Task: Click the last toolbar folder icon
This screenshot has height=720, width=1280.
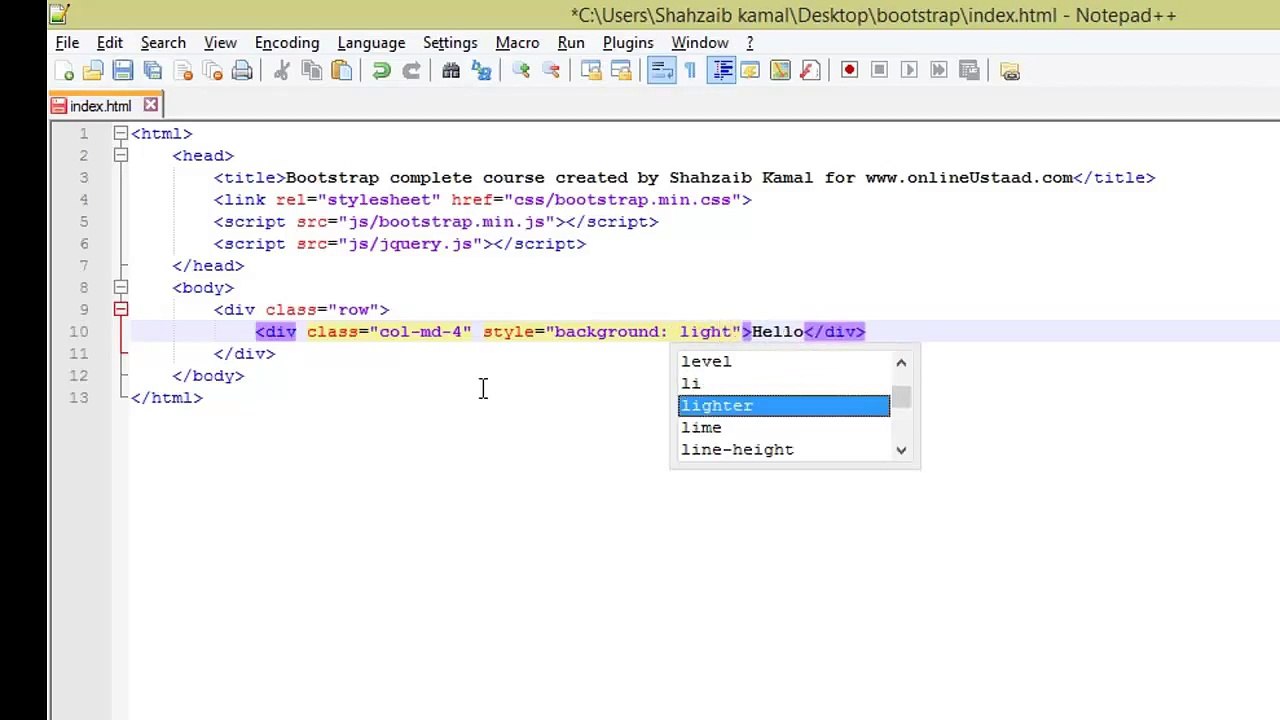Action: point(1009,71)
